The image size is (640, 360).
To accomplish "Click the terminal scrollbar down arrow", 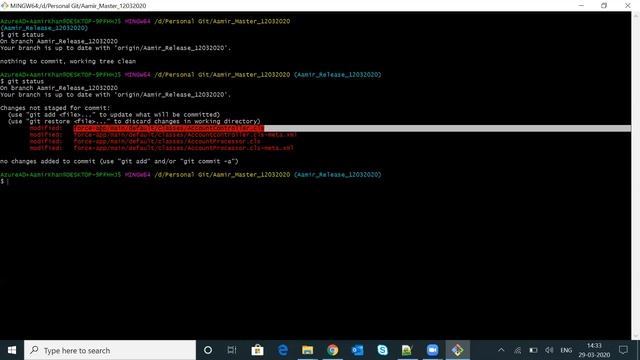I will coord(636,337).
